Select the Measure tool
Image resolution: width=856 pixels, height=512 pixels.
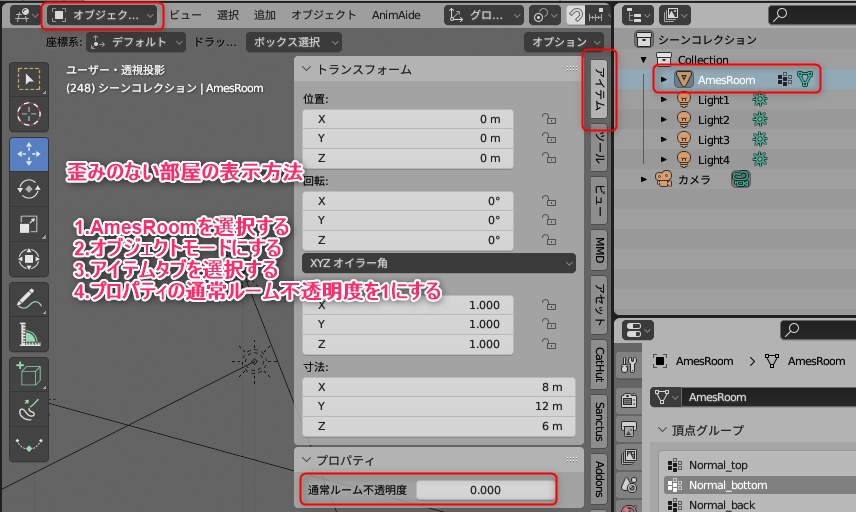(x=29, y=334)
